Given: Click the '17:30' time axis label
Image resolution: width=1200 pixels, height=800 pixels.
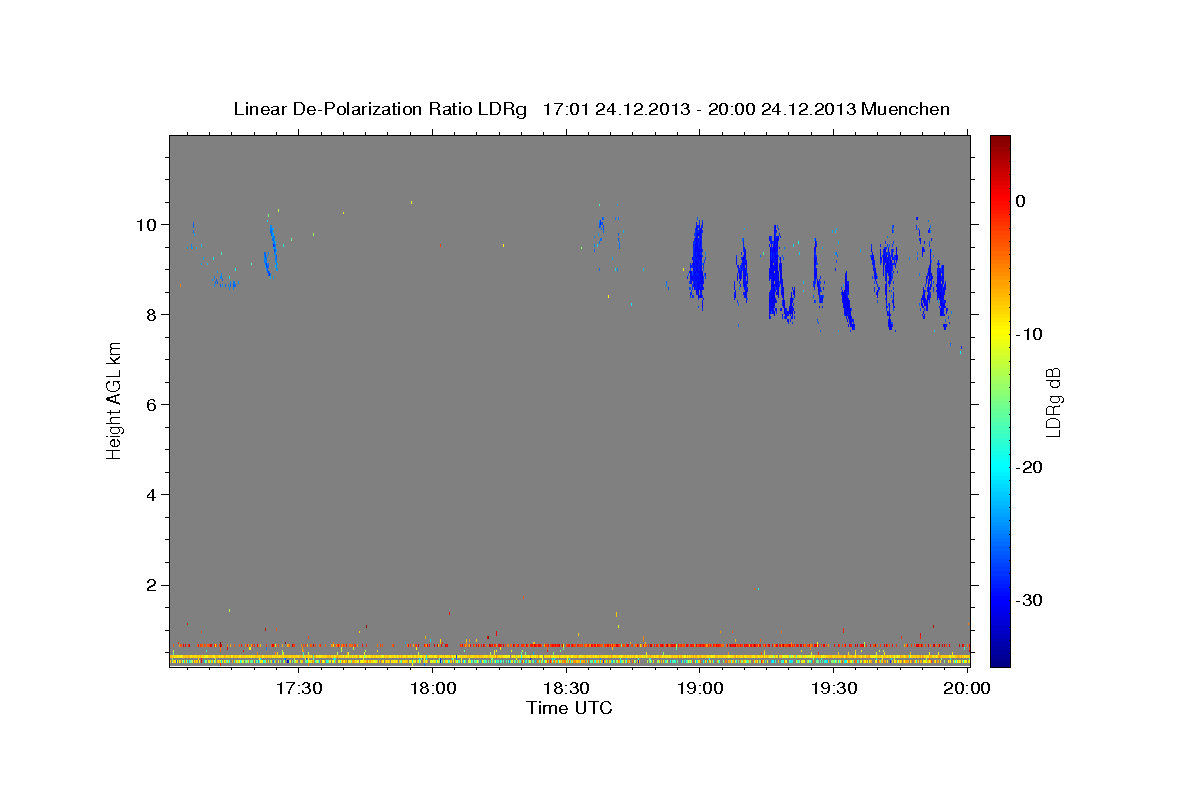Looking at the screenshot, I should coord(299,688).
